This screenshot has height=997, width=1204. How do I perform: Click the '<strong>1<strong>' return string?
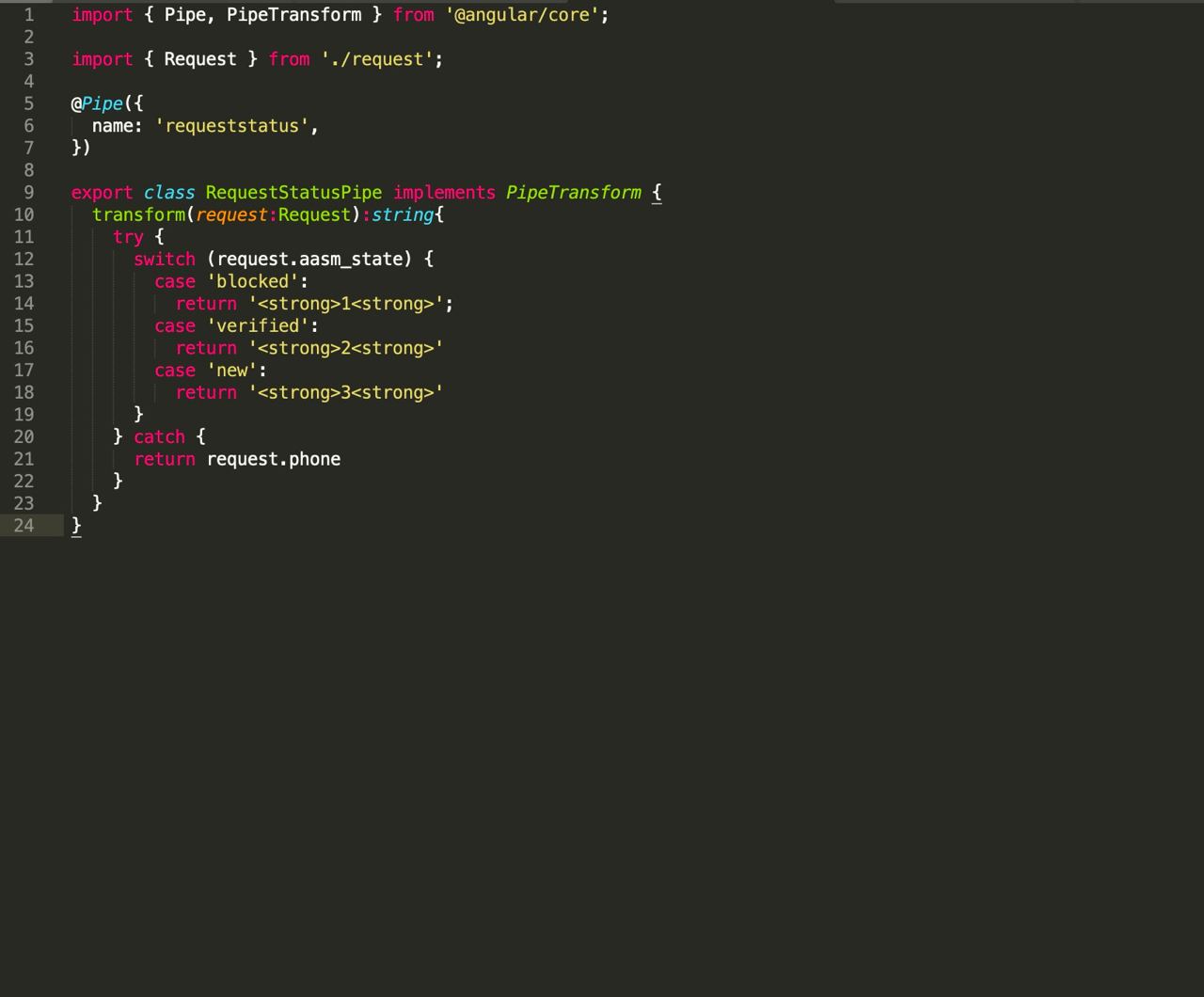(x=345, y=304)
